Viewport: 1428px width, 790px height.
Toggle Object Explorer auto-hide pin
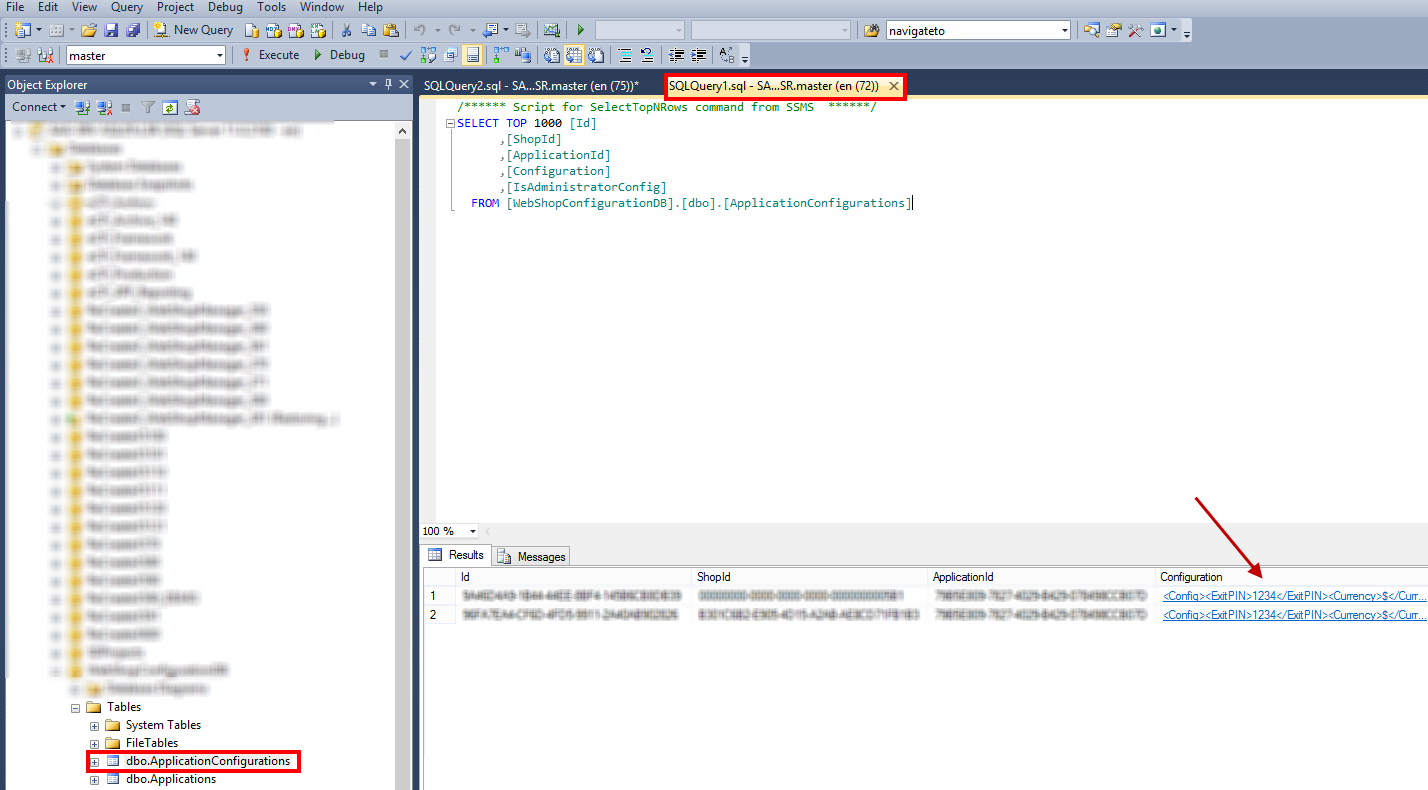[x=387, y=84]
